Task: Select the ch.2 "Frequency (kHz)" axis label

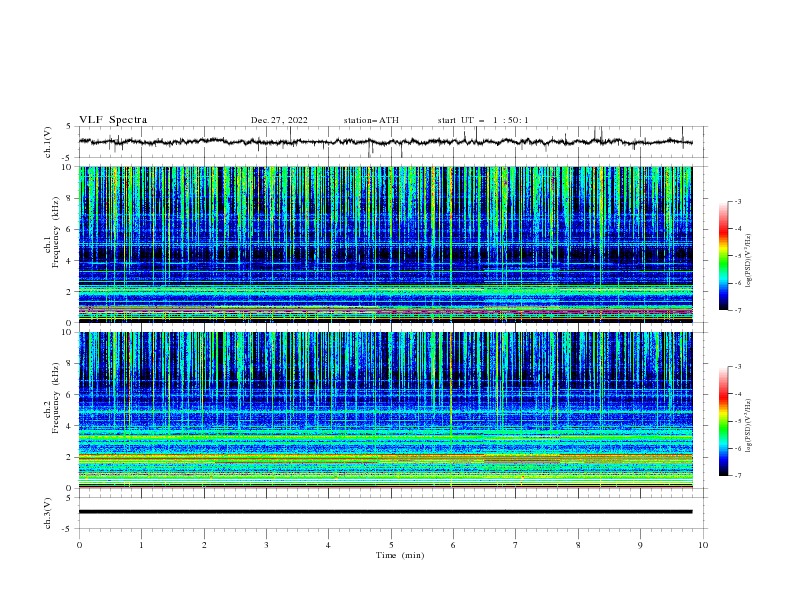Action: [56, 398]
